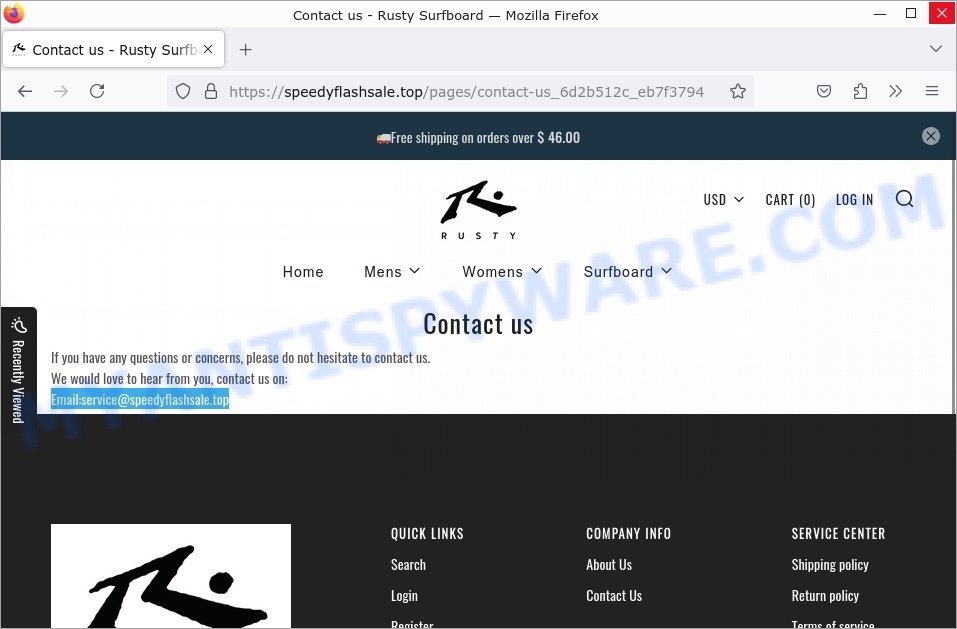Go to the Home page

click(303, 271)
